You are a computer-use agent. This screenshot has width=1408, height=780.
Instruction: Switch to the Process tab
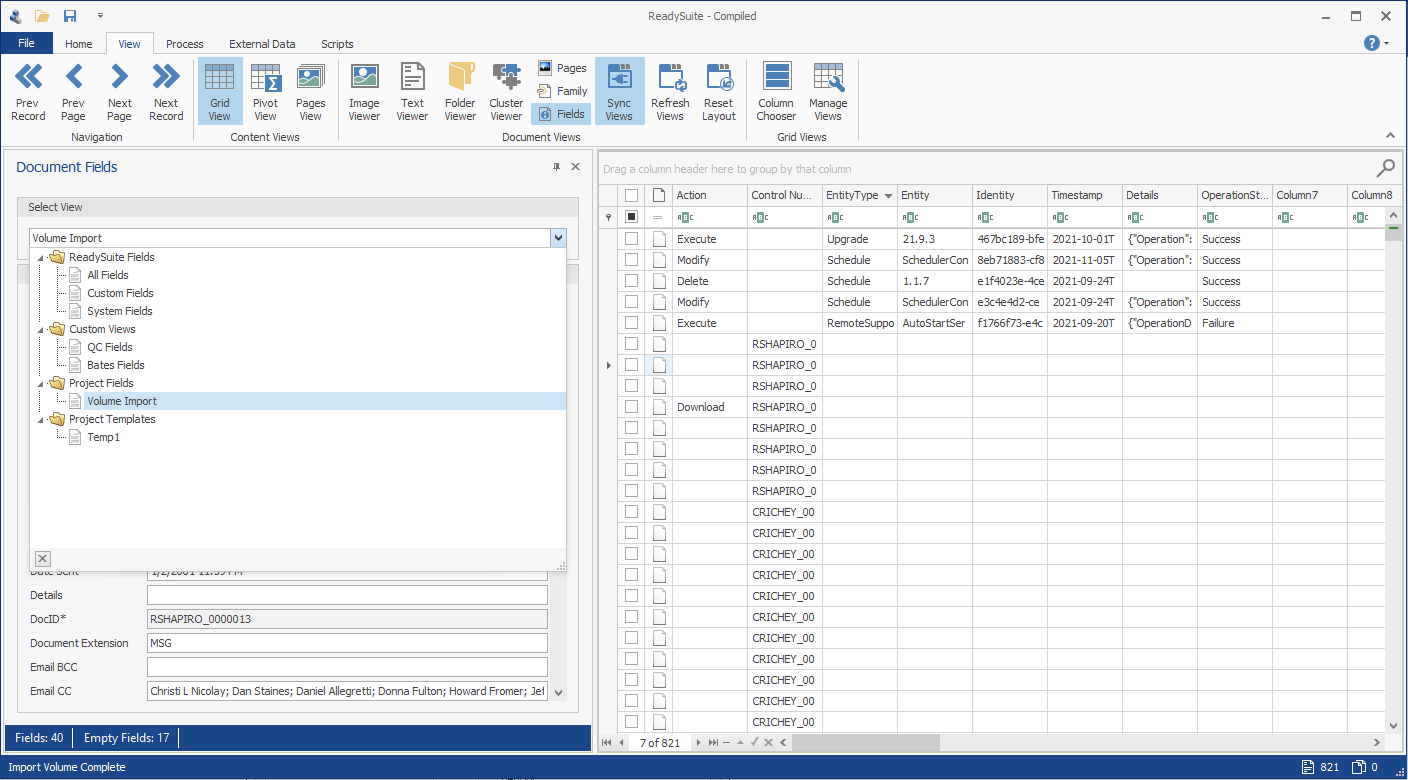185,44
